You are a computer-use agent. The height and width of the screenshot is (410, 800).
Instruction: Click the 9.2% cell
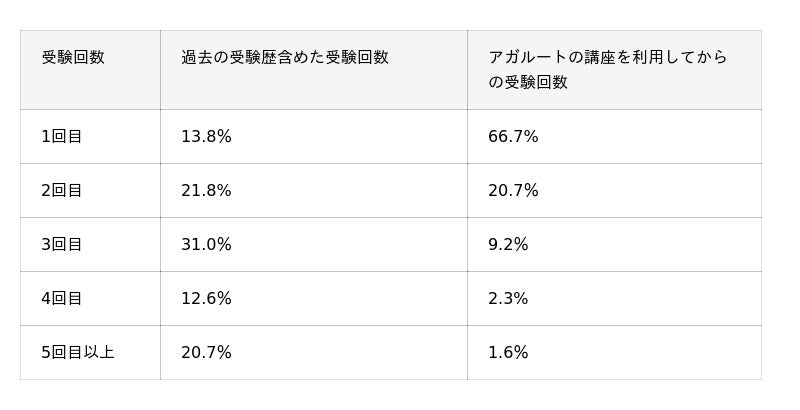click(x=508, y=245)
